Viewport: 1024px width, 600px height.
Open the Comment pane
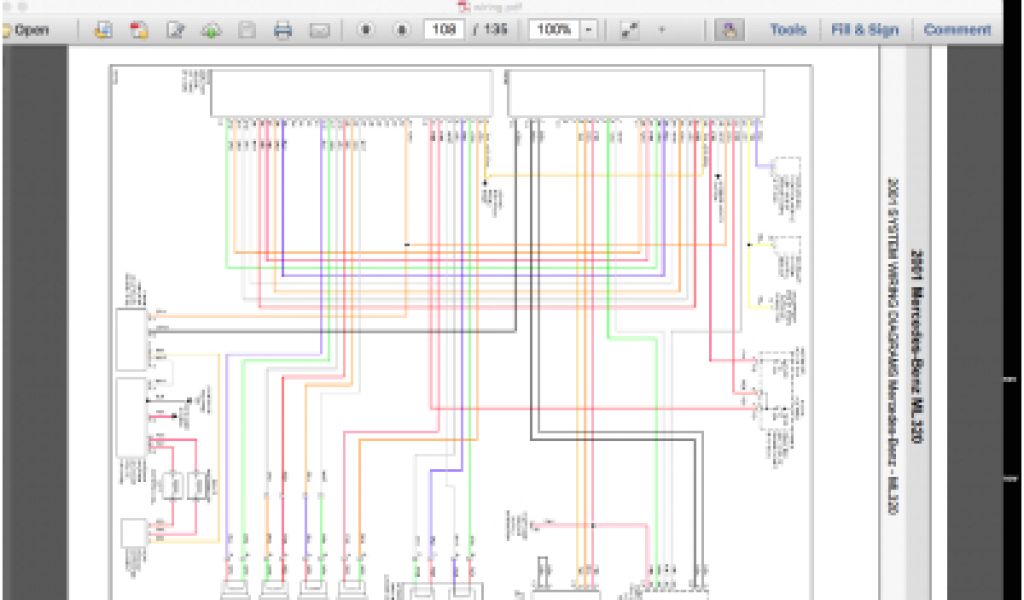click(957, 30)
